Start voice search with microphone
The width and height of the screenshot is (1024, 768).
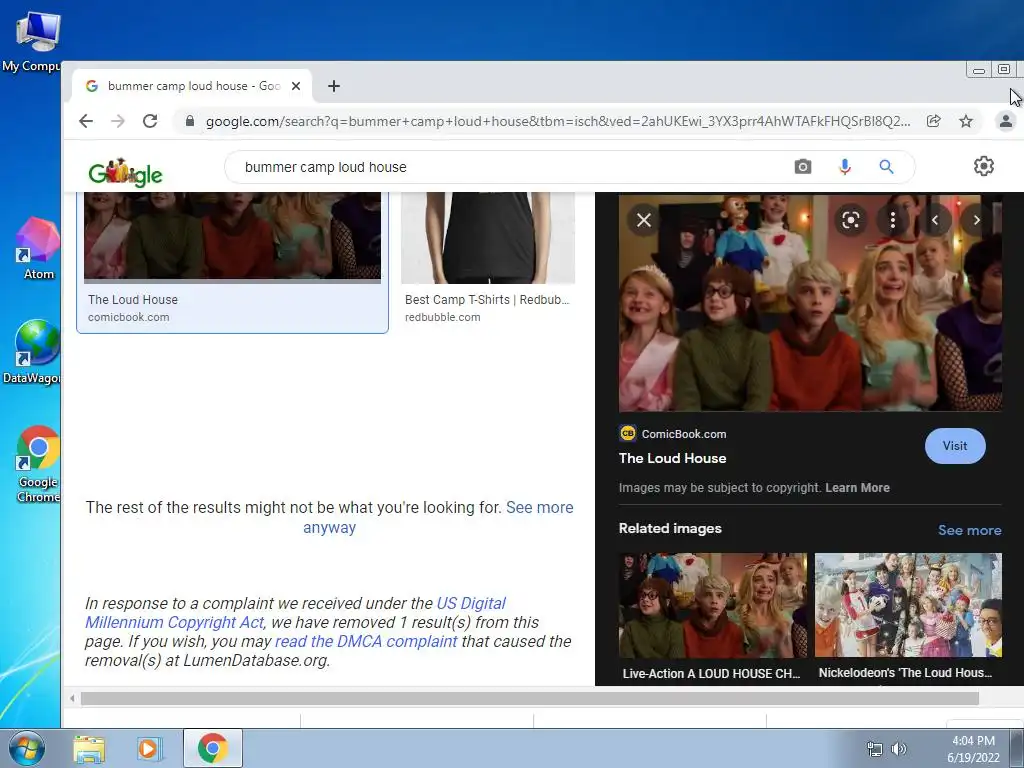click(844, 167)
